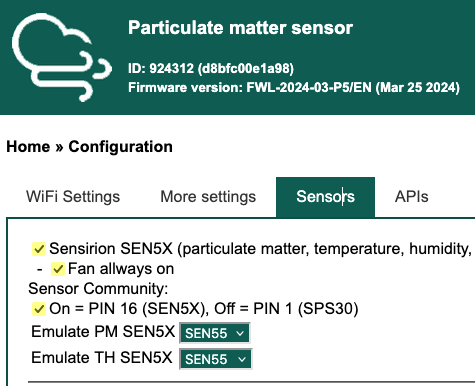Click the Fan allways on label
Screen dimensions: 475x386
click(121, 269)
